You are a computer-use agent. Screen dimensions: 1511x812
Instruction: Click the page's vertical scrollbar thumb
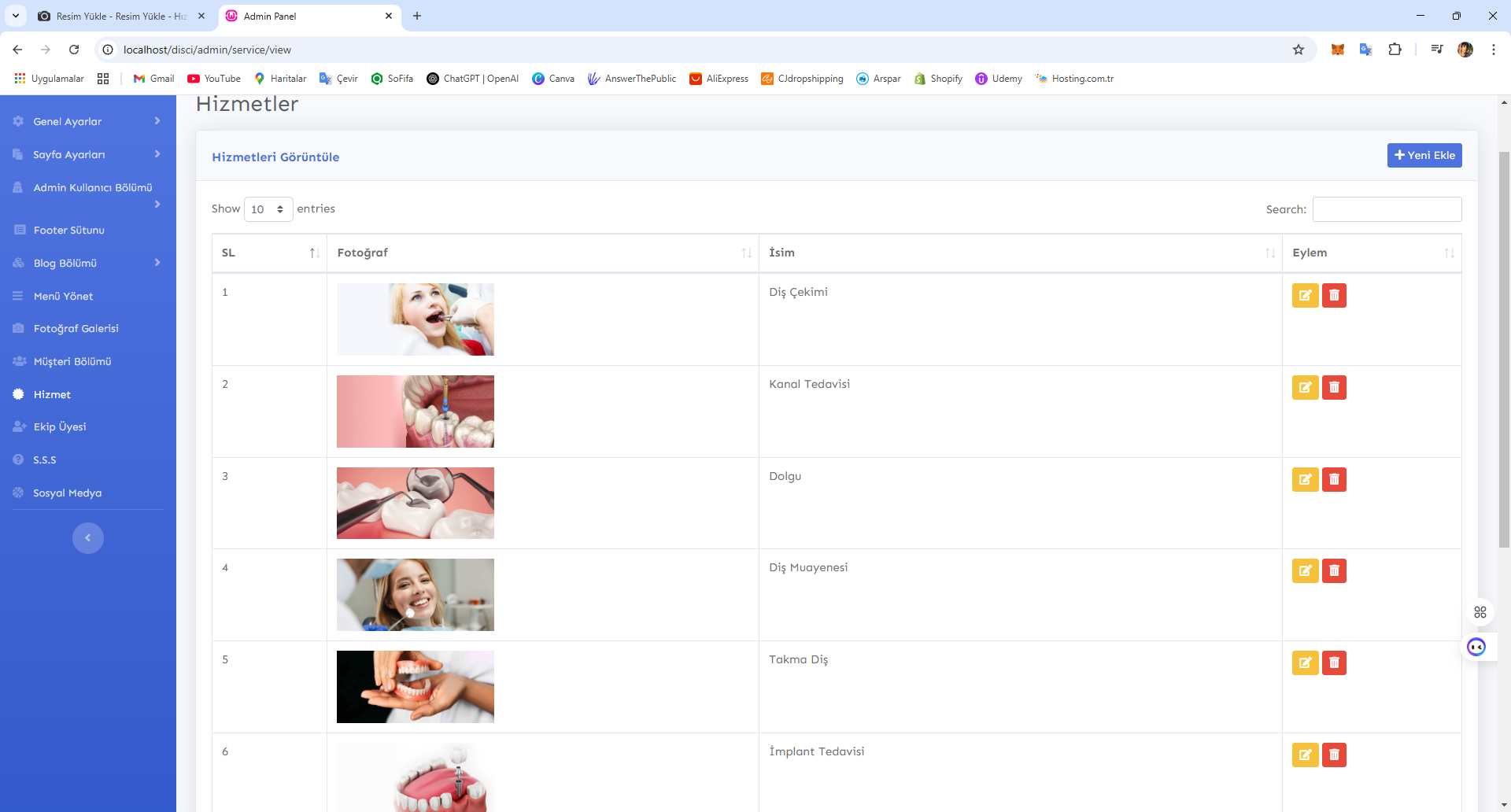pyautogui.click(x=1504, y=346)
